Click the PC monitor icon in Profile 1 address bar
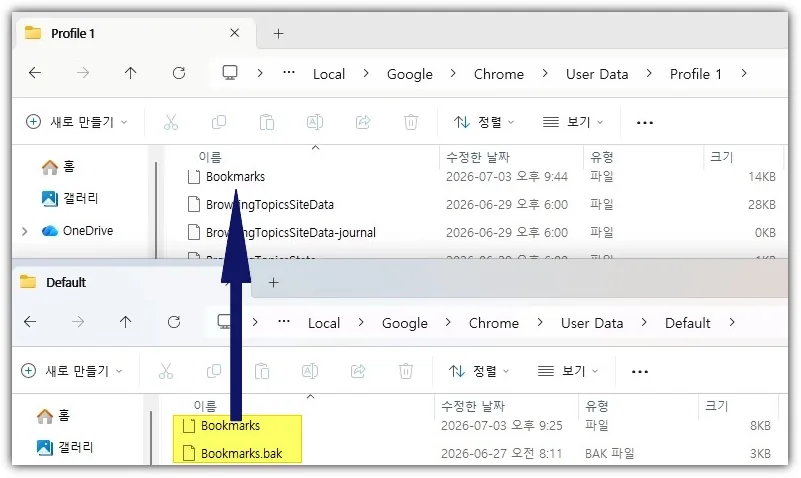The width and height of the screenshot is (801, 478). 230,73
